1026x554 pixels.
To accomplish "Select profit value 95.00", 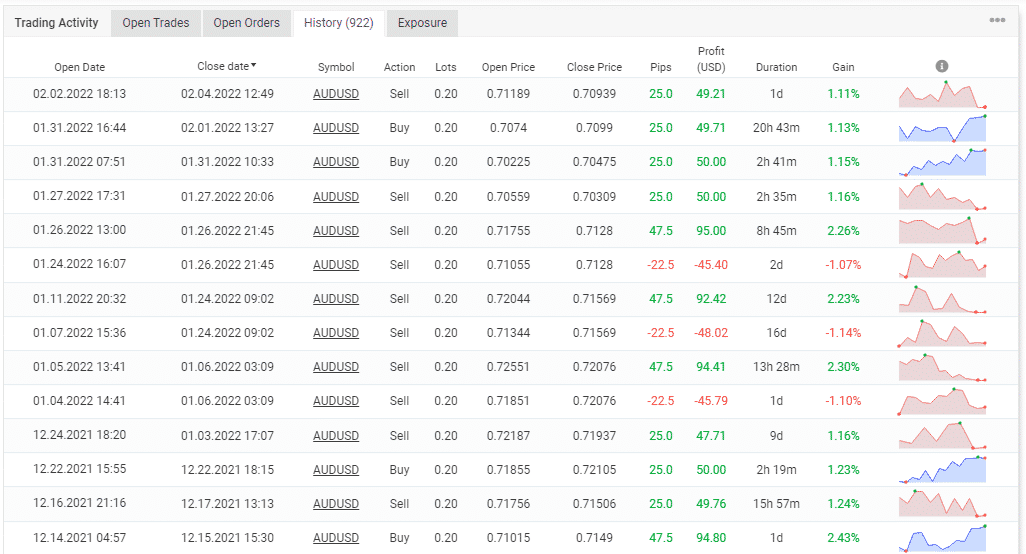I will 711,231.
